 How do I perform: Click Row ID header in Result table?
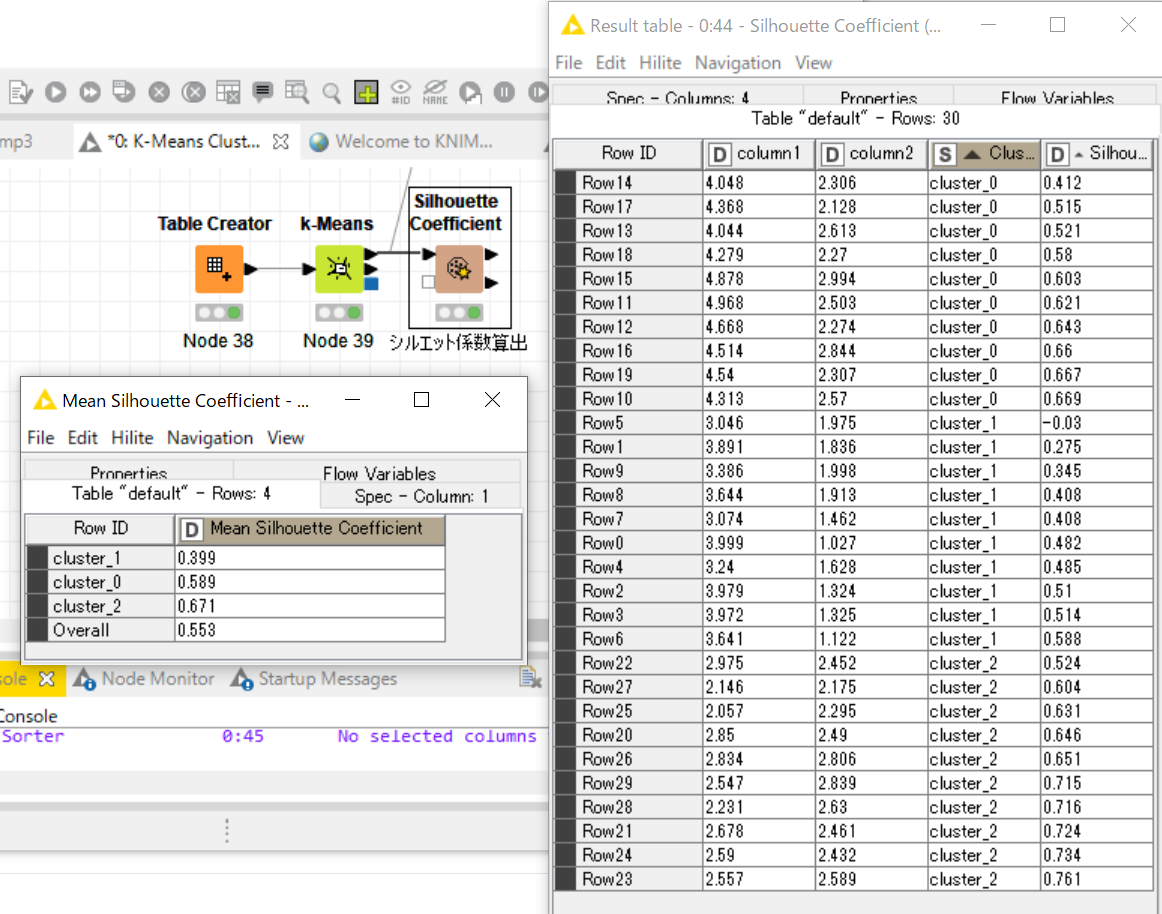[628, 153]
